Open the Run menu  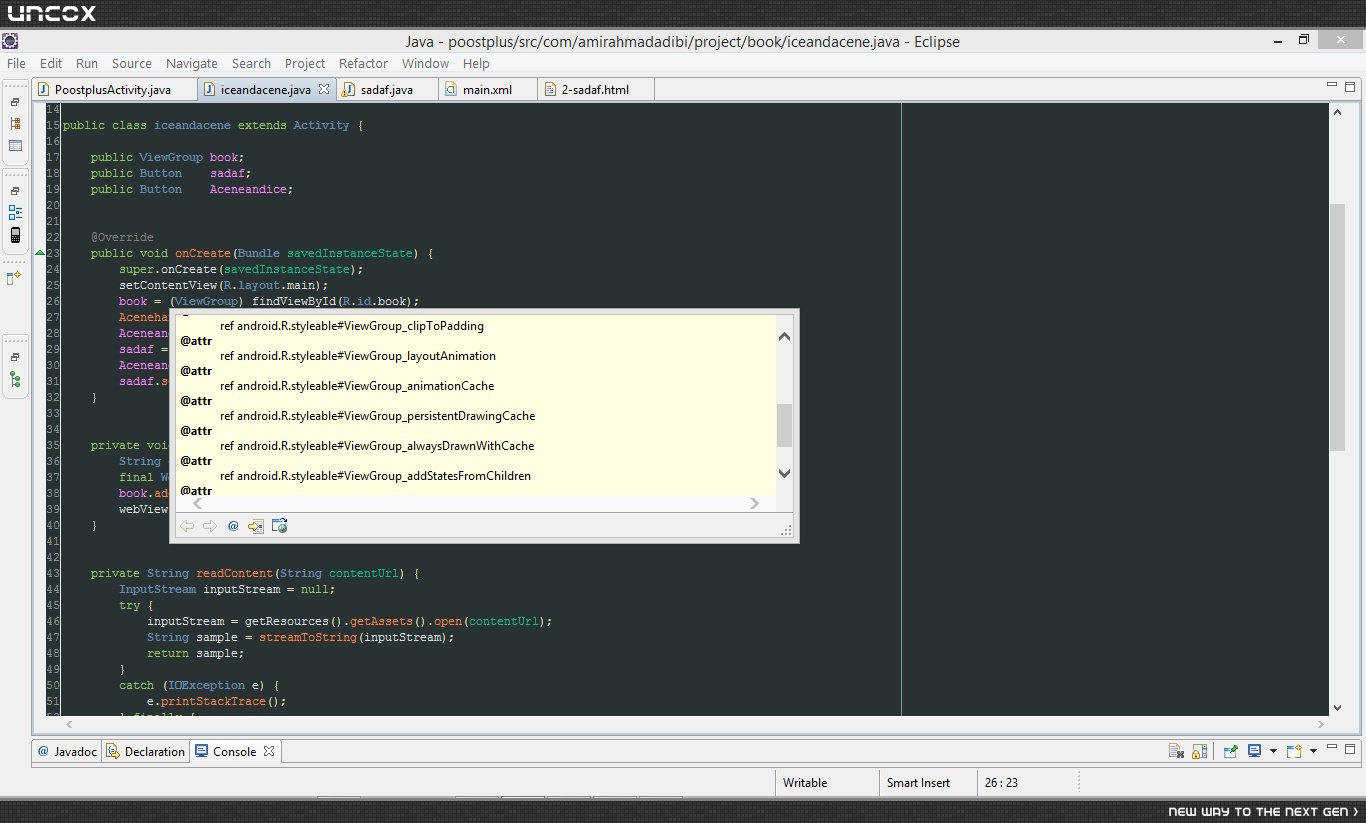(x=87, y=63)
